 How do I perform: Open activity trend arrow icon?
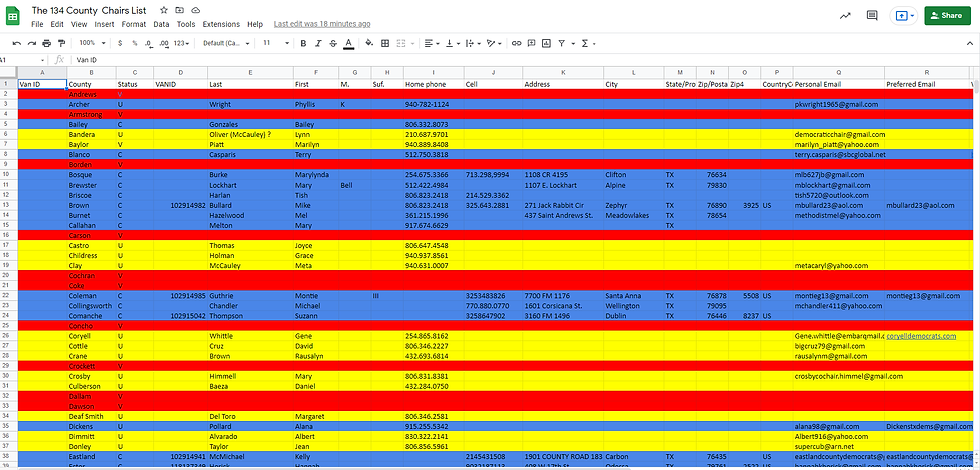pos(846,16)
